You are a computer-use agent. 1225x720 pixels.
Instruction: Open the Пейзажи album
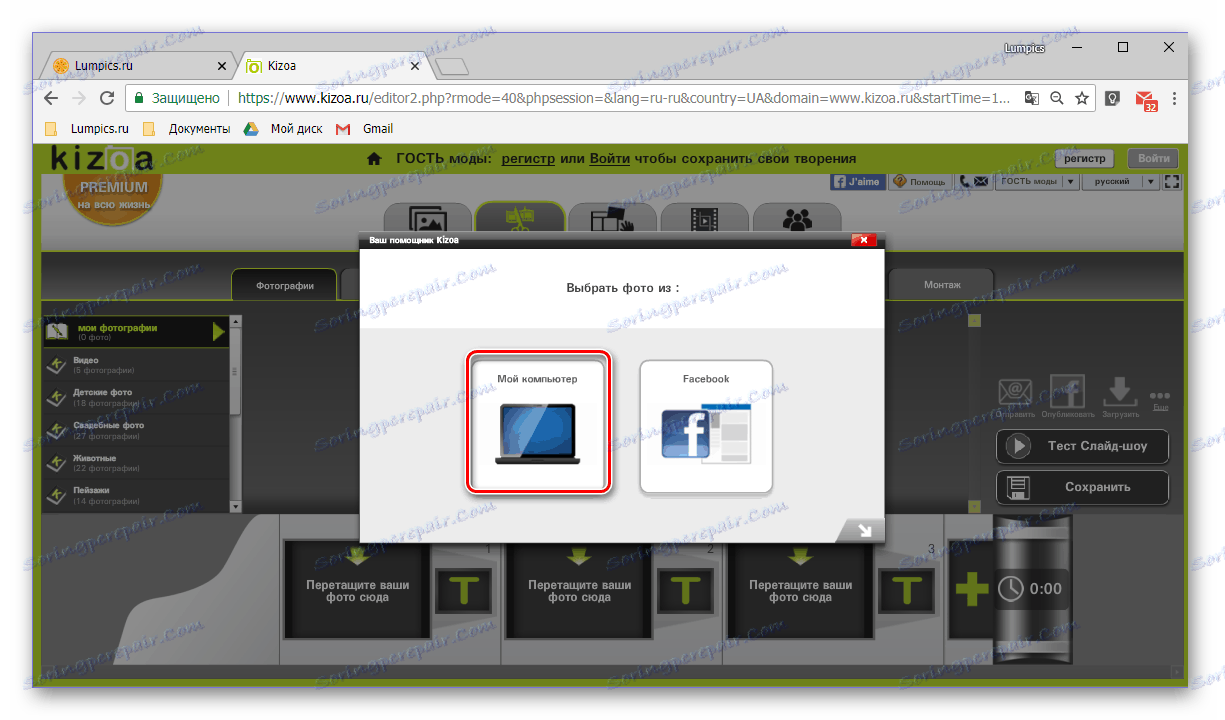[135, 494]
